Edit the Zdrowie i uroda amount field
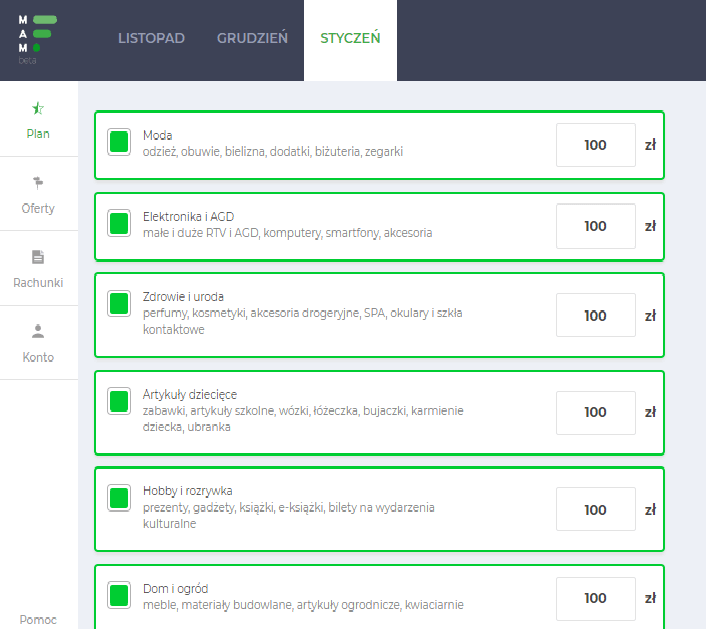The image size is (706, 629). 595,315
